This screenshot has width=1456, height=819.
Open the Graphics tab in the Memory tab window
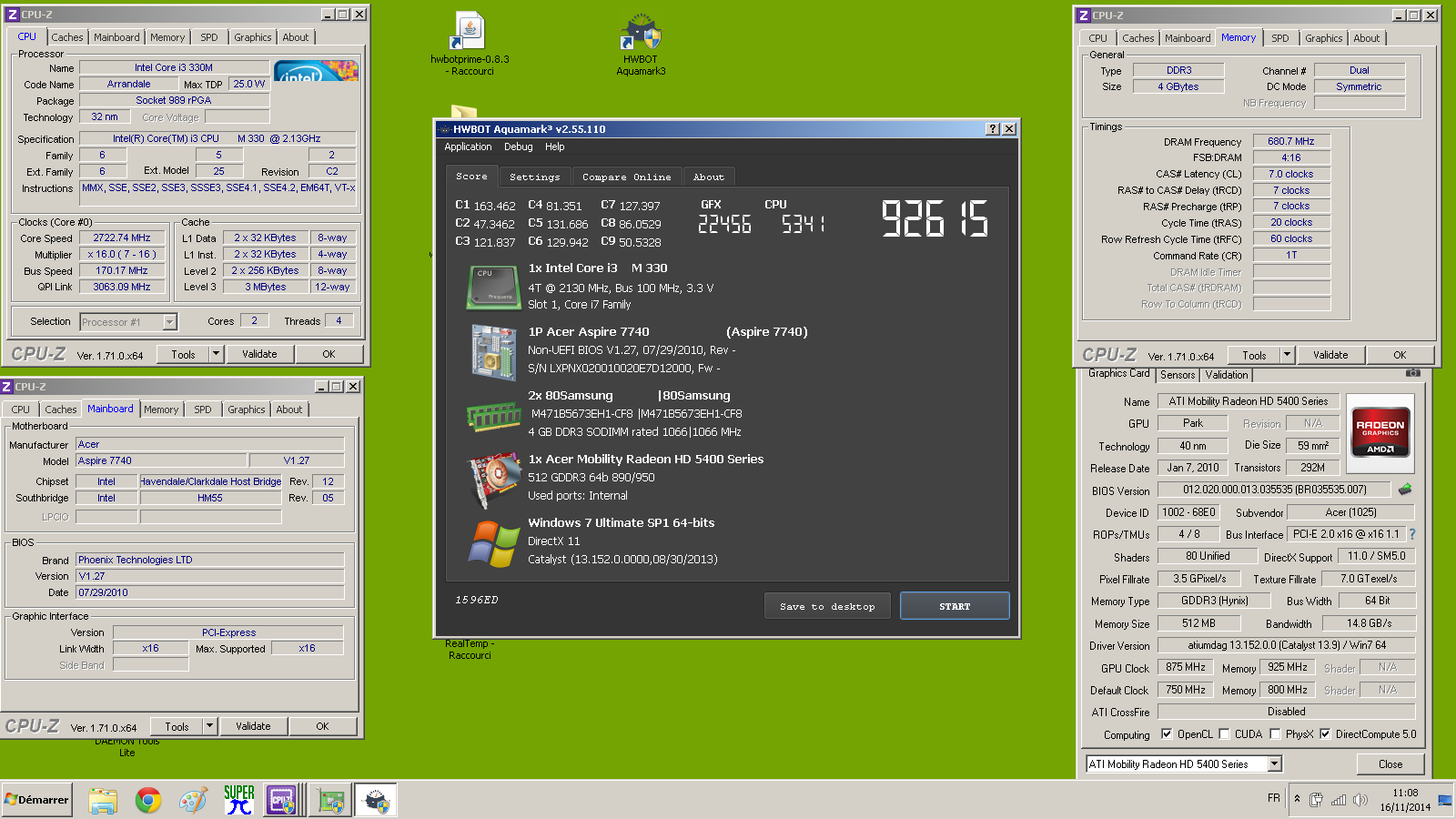(x=1323, y=38)
